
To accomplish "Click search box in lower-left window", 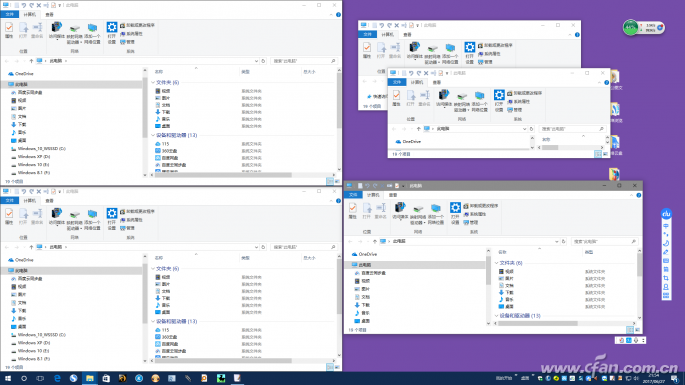I will pos(303,247).
